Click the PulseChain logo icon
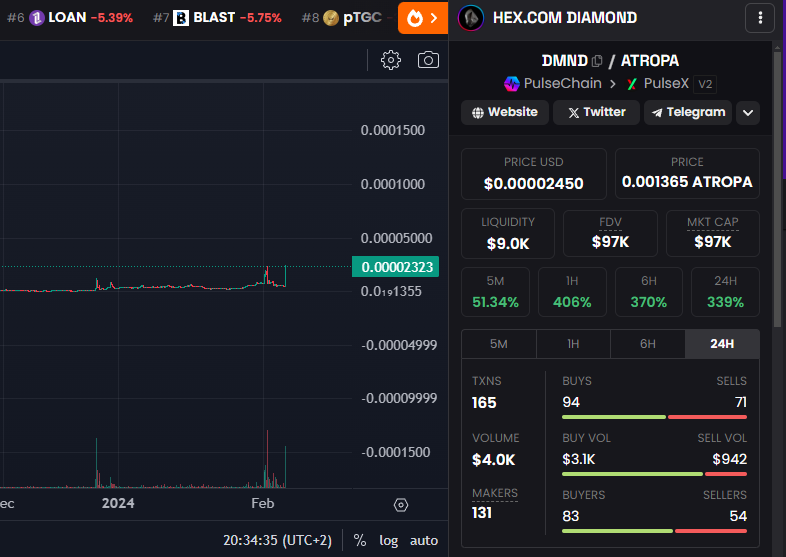786x557 pixels. click(511, 84)
